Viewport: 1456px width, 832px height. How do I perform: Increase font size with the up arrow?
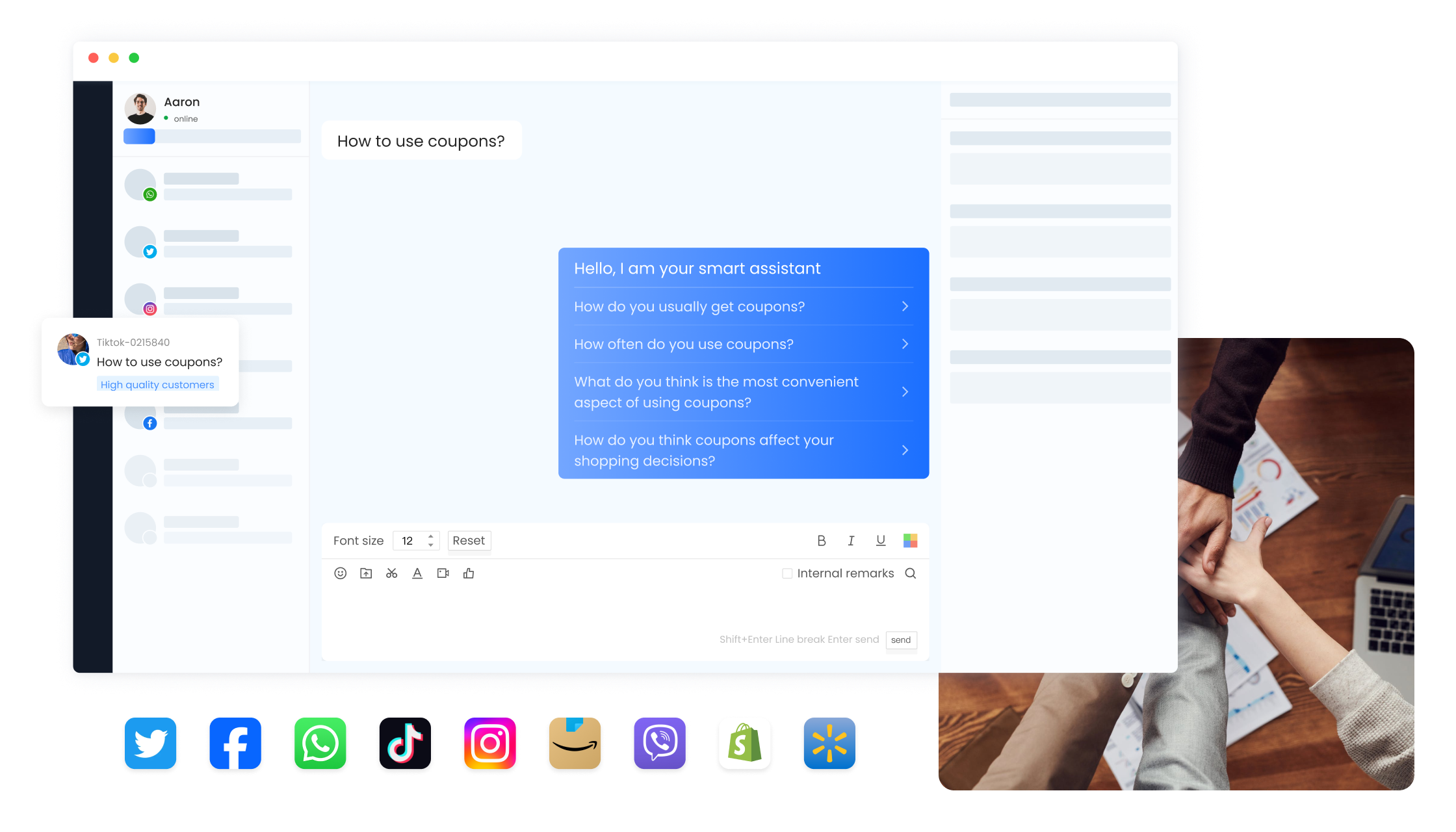click(x=430, y=537)
